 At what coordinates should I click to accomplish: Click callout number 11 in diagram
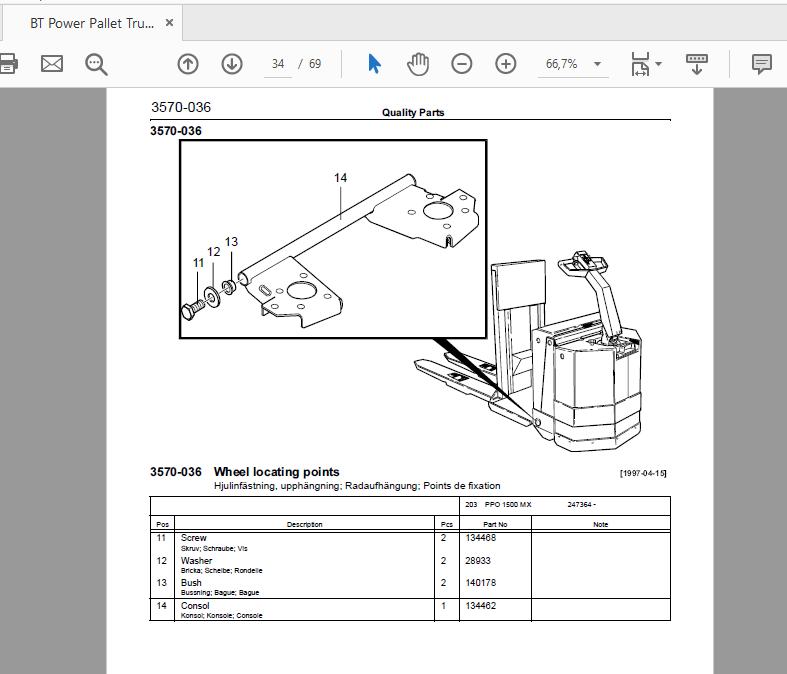(198, 263)
